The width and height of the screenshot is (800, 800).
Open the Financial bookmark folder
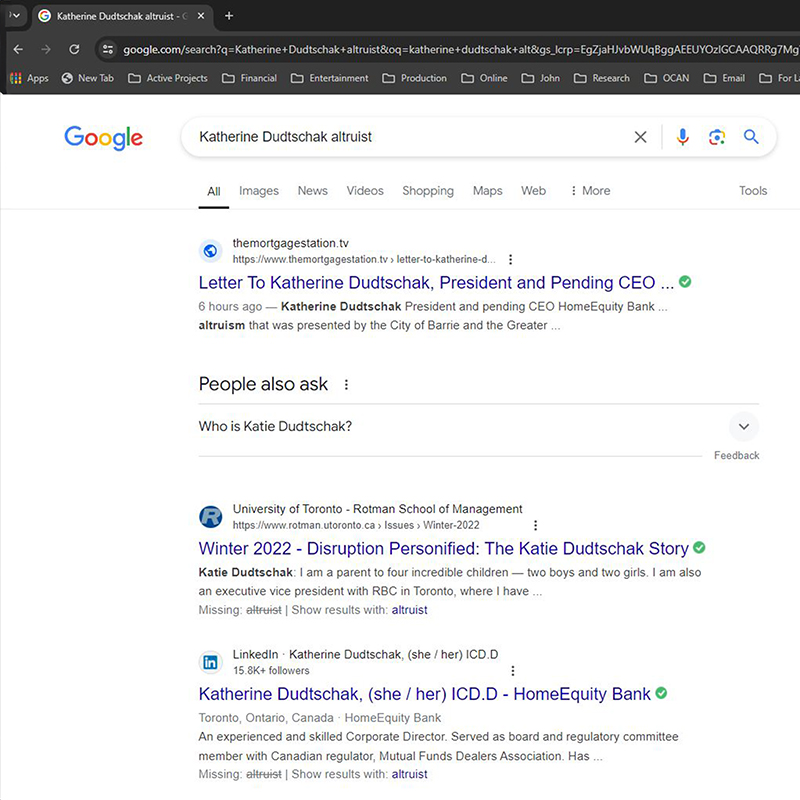(249, 78)
